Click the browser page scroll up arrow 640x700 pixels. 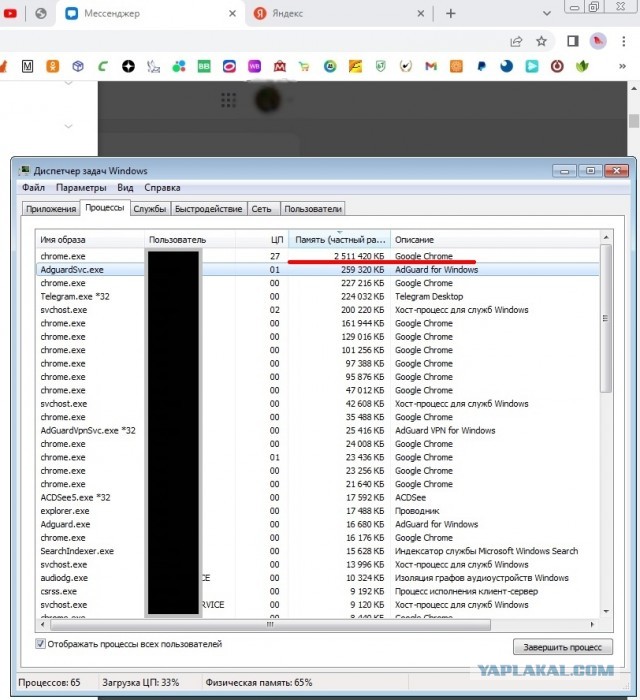pos(634,88)
